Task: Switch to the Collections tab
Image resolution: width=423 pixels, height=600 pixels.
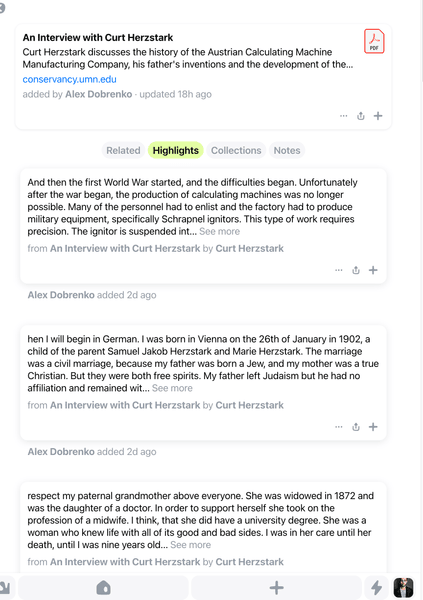Action: coord(236,150)
